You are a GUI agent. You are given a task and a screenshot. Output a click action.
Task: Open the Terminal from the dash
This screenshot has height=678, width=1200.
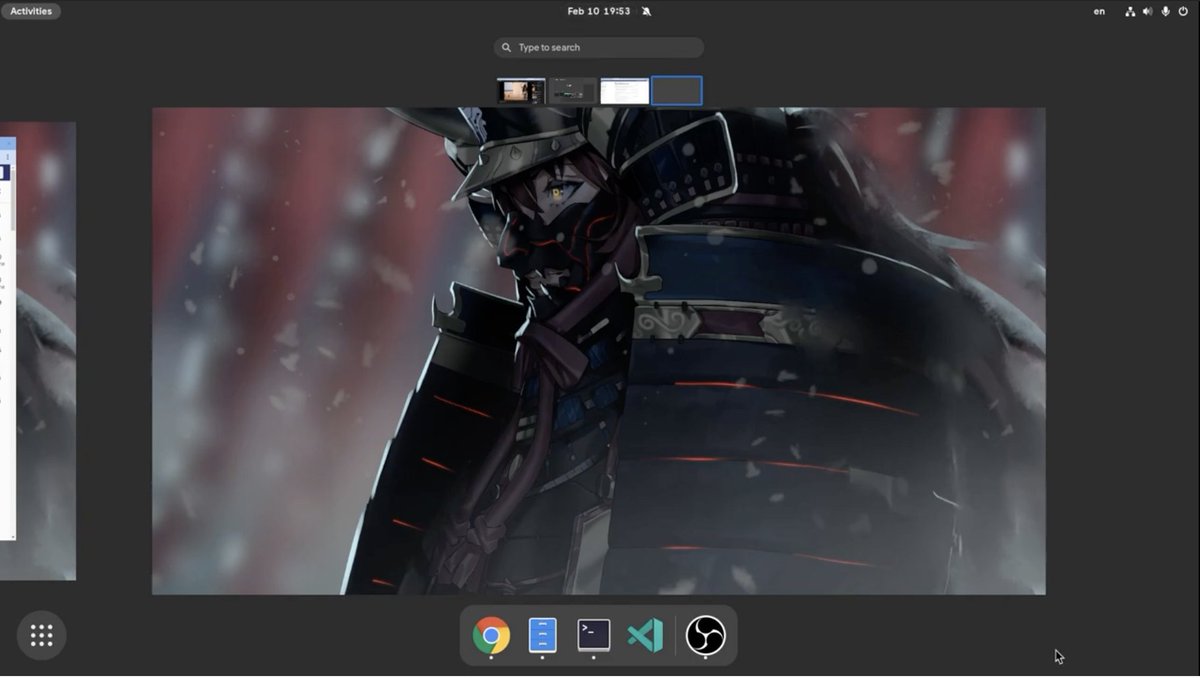click(594, 635)
